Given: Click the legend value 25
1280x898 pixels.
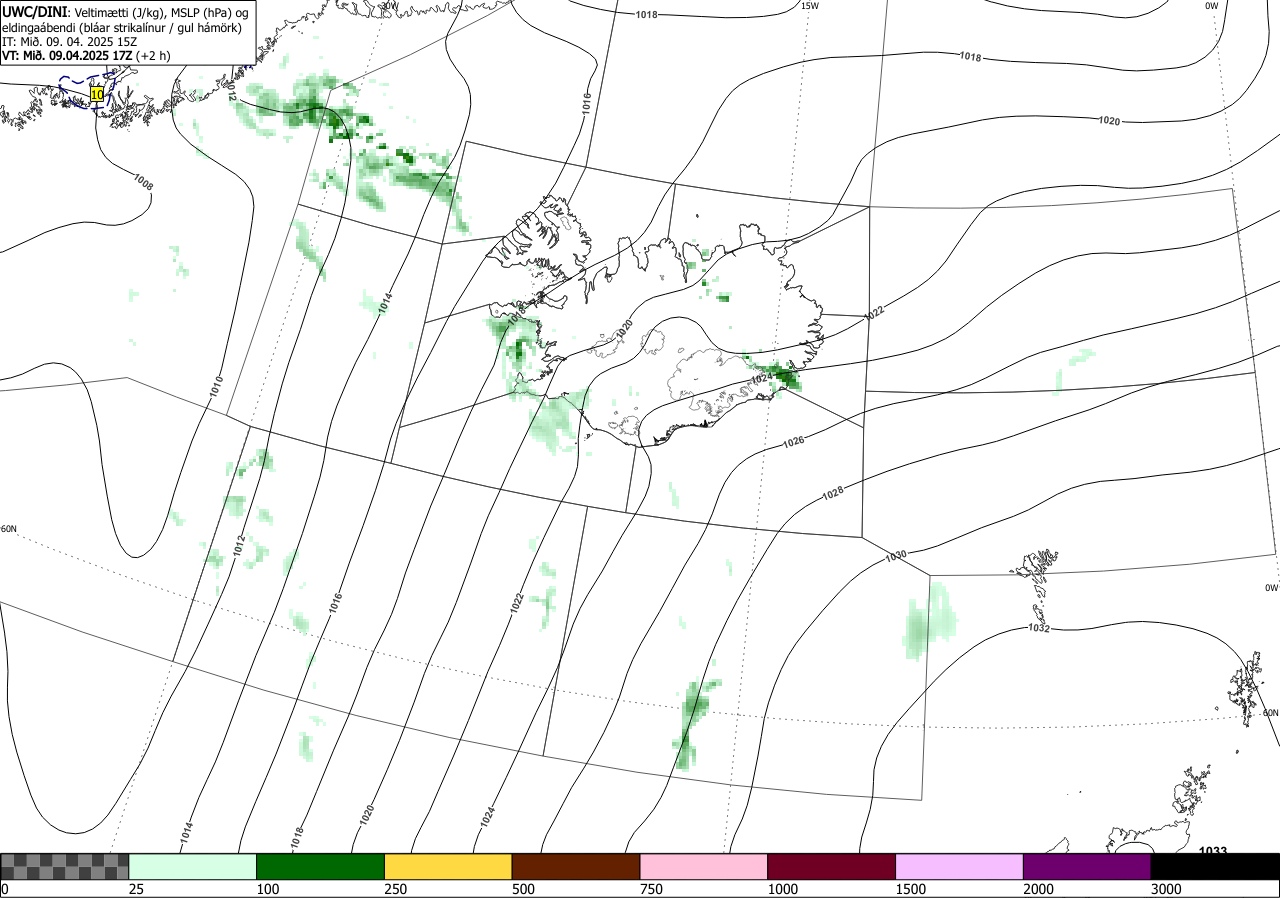Looking at the screenshot, I should point(136,889).
